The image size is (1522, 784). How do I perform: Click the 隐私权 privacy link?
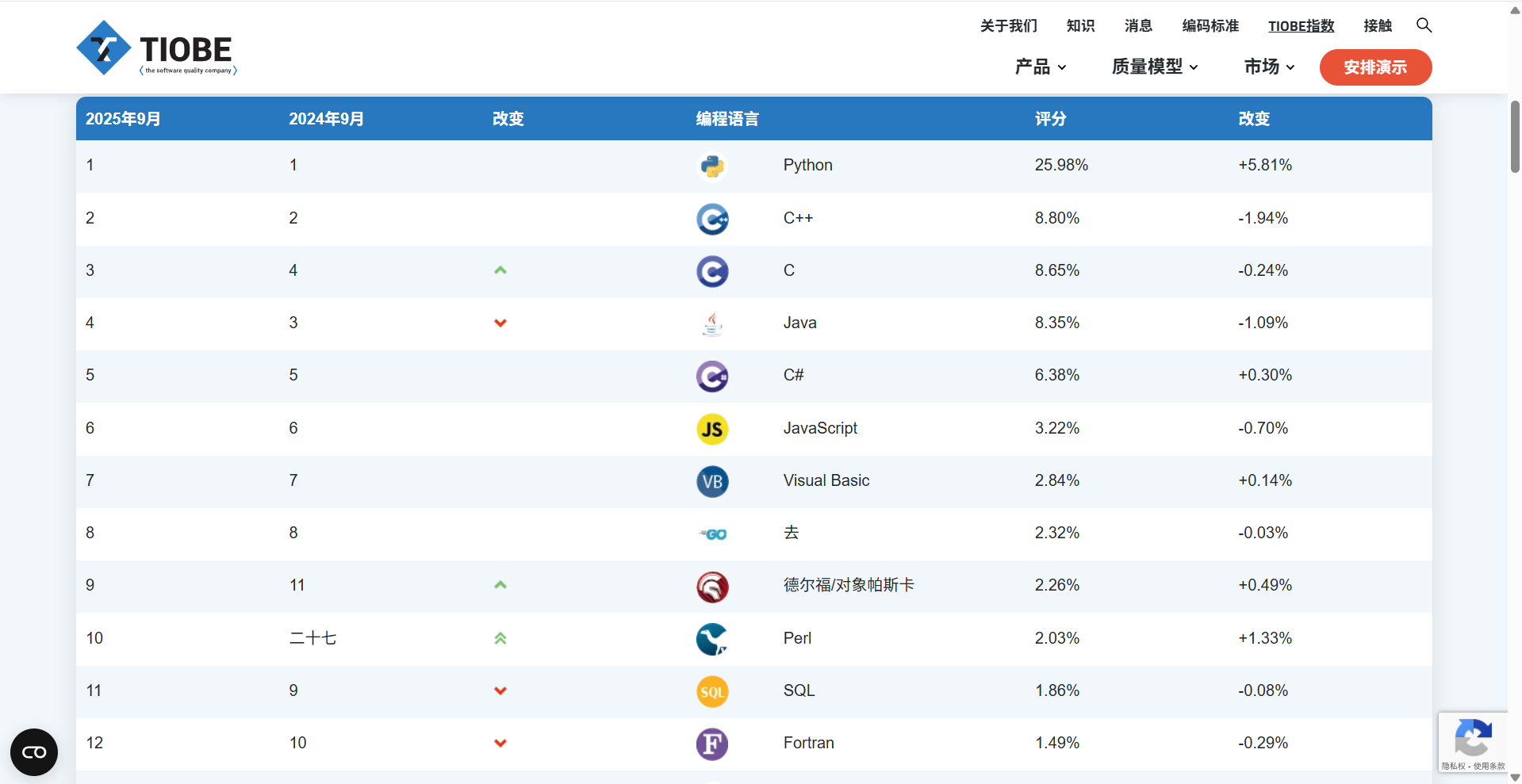pos(1453,766)
